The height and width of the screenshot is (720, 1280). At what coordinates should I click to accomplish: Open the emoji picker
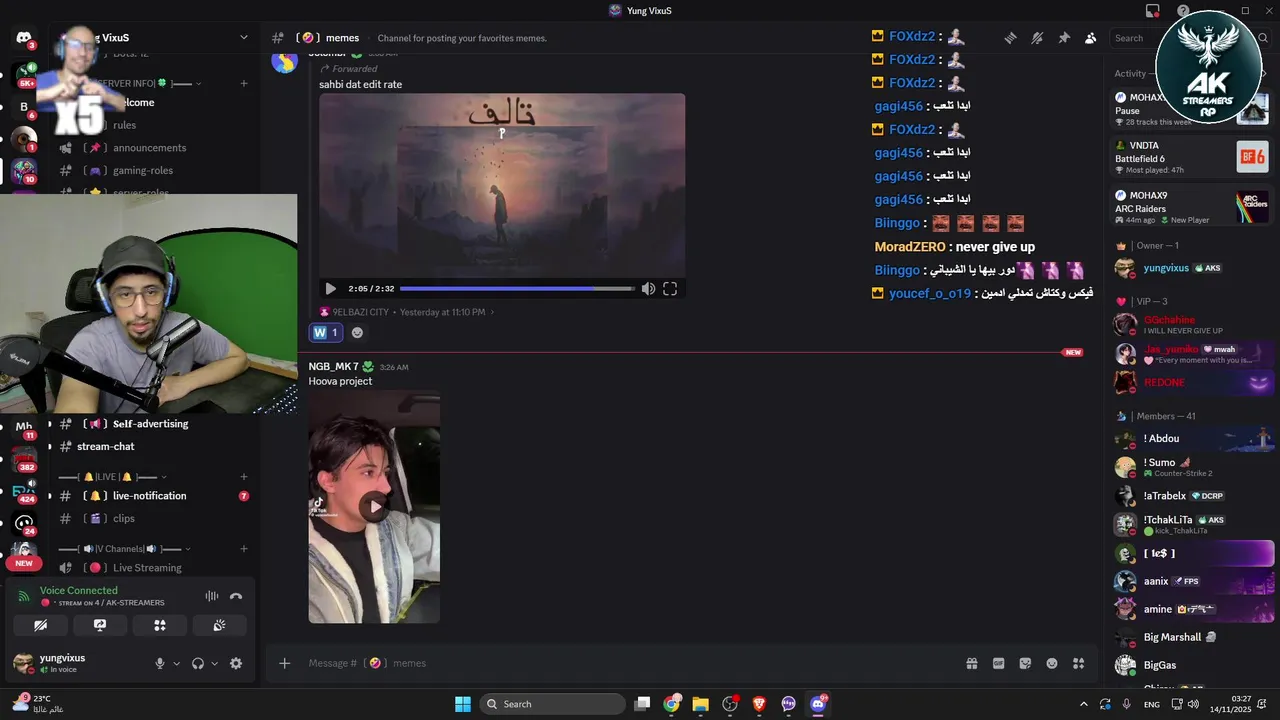click(1052, 663)
